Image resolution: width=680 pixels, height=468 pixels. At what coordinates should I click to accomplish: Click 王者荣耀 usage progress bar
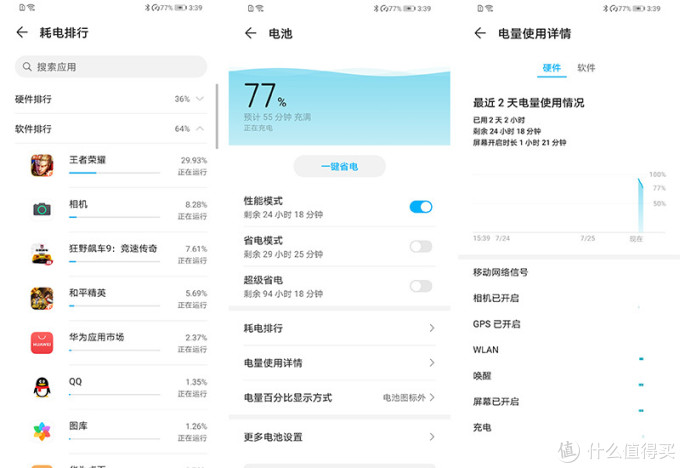tap(114, 173)
